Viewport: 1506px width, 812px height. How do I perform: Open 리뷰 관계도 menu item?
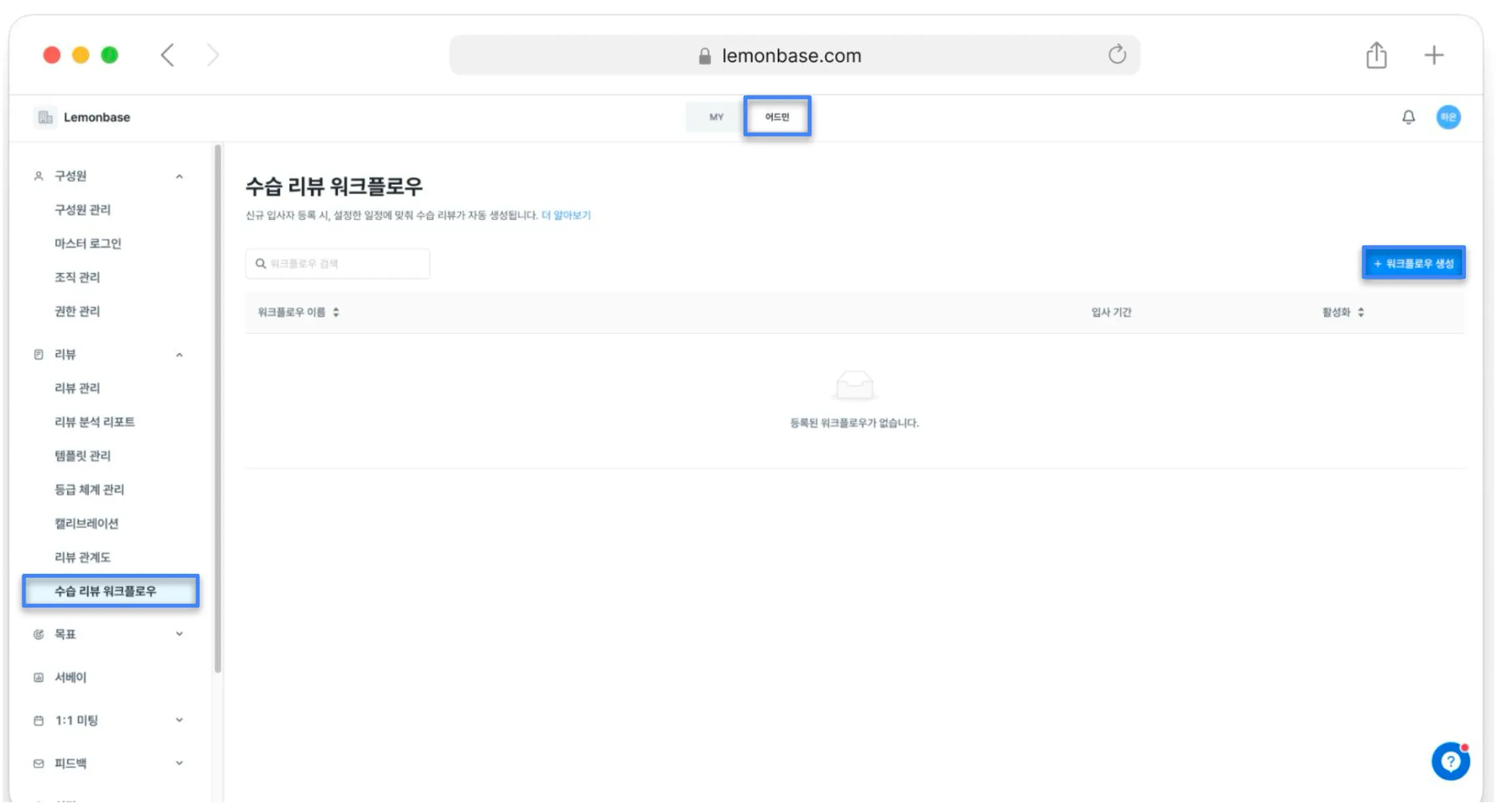83,557
